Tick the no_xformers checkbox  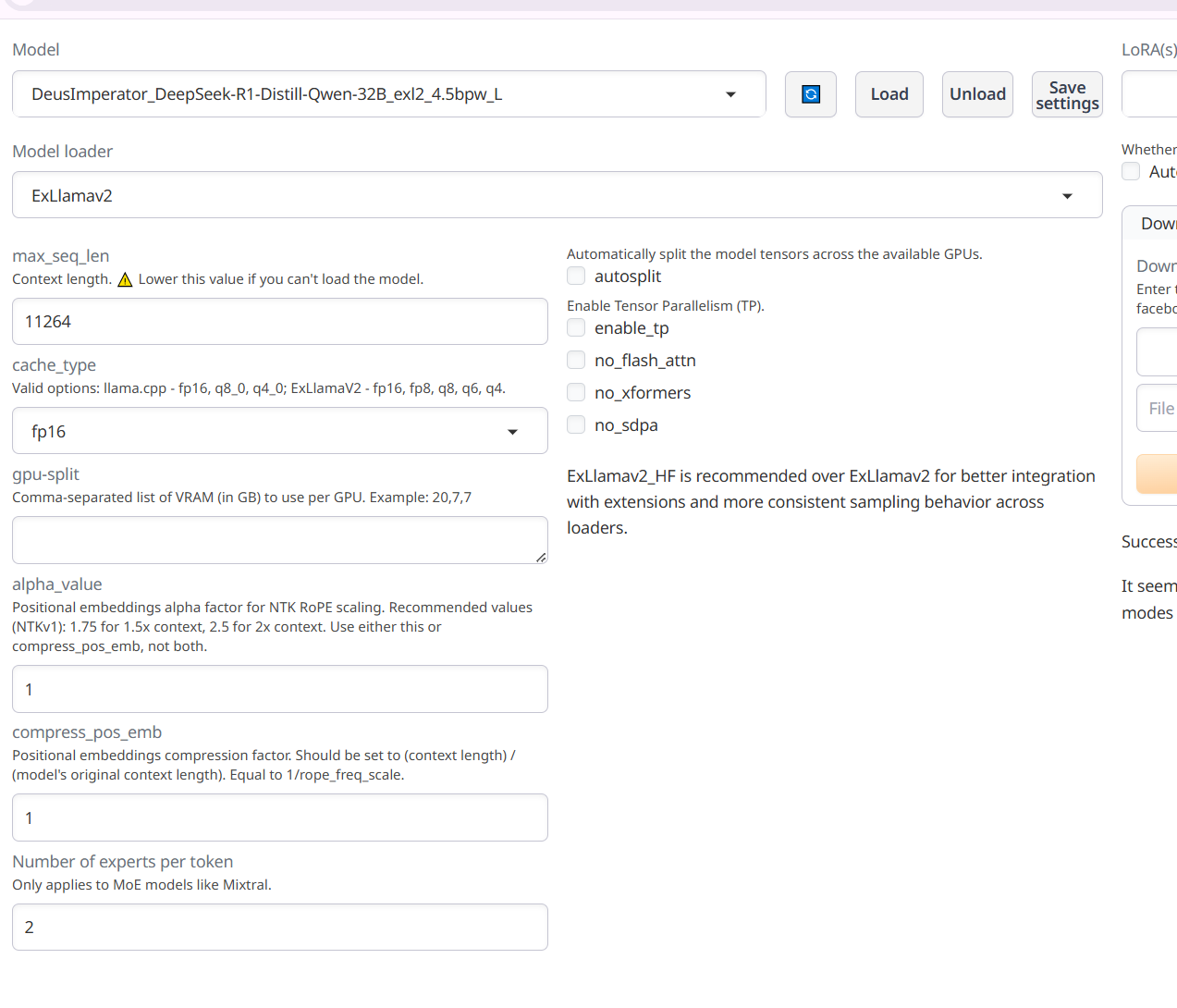pos(576,393)
